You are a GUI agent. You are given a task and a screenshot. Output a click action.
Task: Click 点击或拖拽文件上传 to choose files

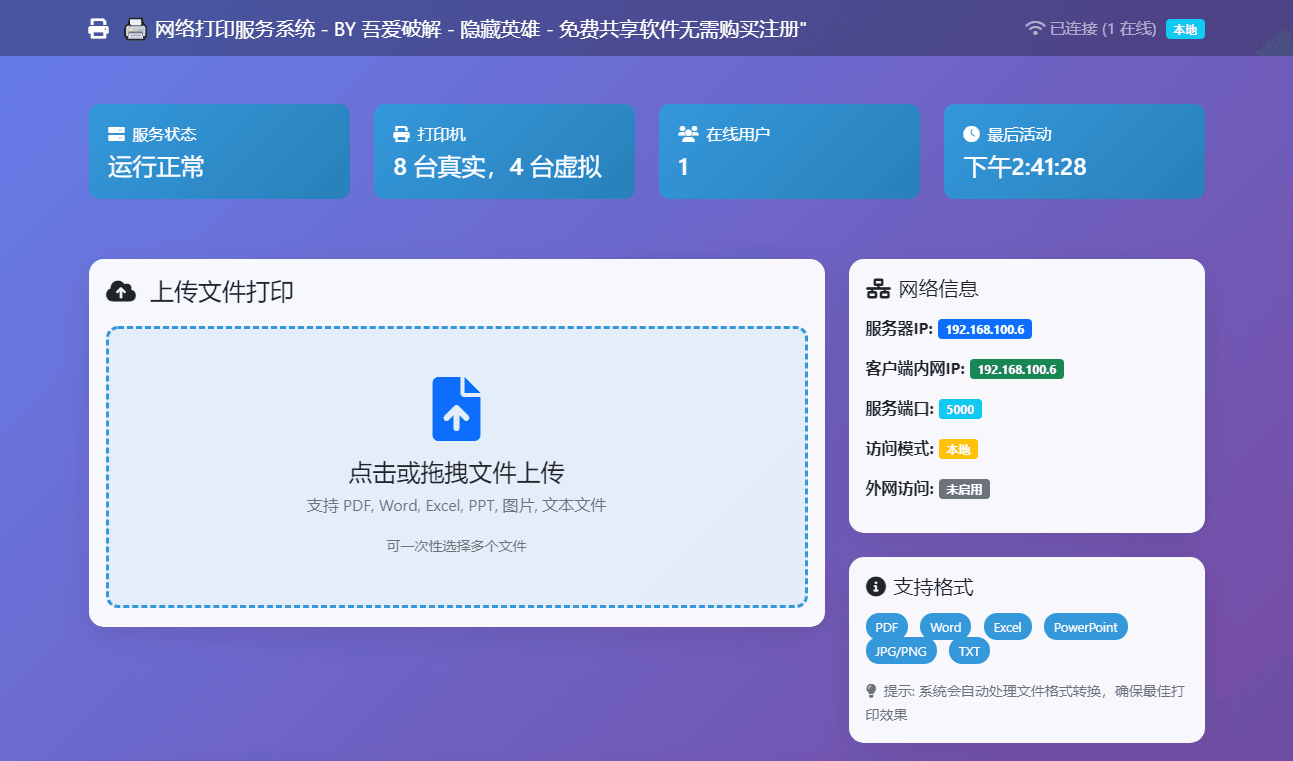pos(456,473)
